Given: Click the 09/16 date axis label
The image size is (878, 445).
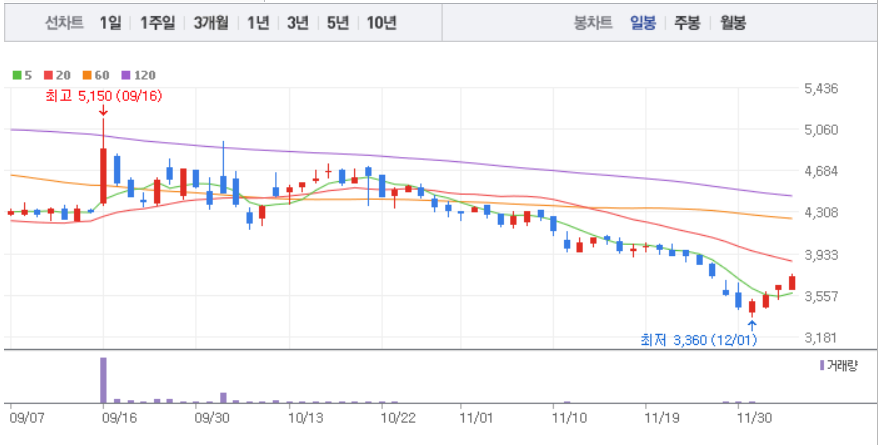Looking at the screenshot, I should [119, 419].
